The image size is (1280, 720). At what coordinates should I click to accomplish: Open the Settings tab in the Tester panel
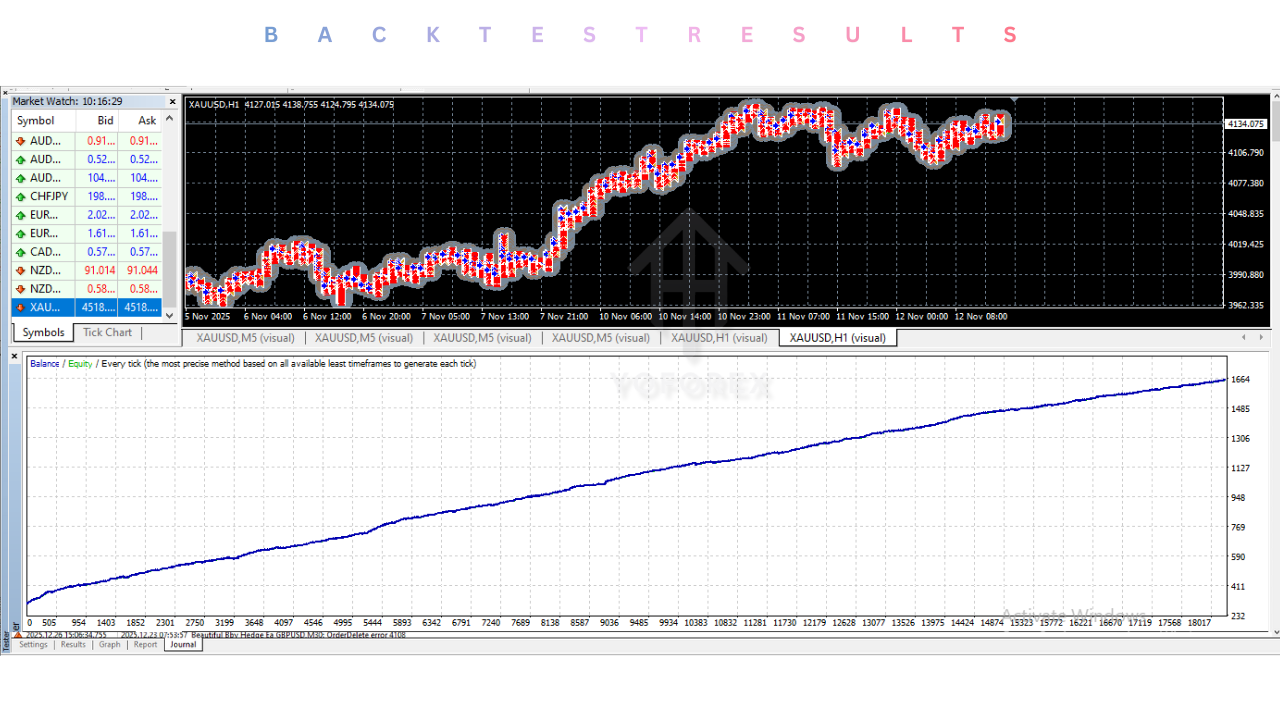(33, 645)
